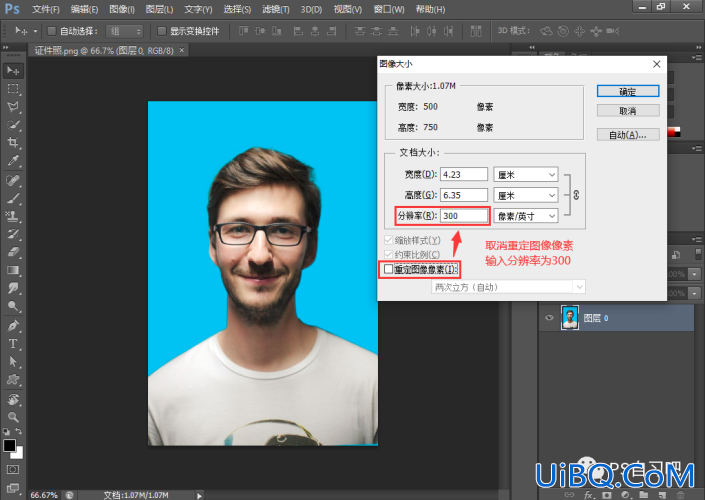Select the Pen tool

[13, 326]
